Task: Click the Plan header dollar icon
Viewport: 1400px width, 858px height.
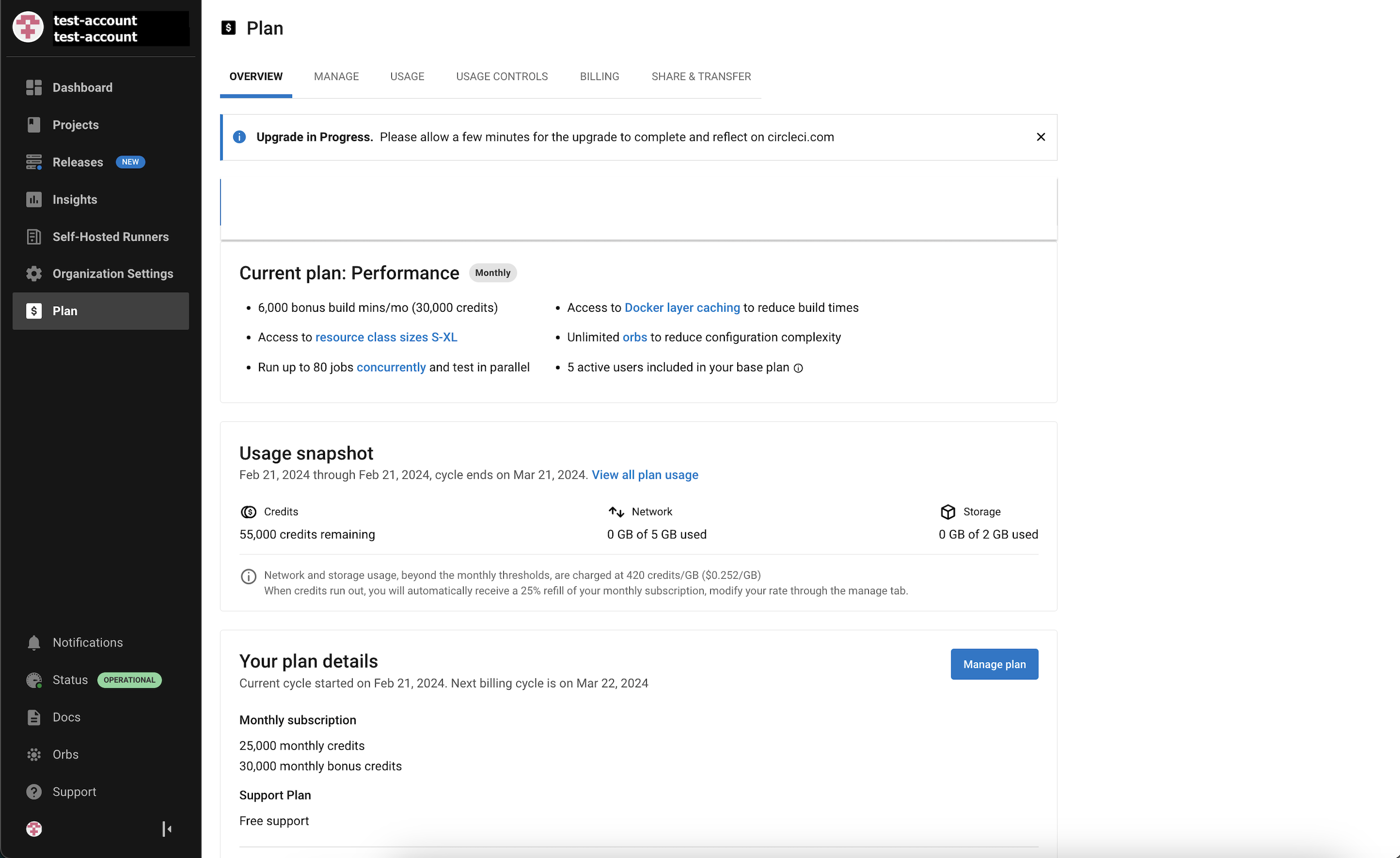Action: (228, 28)
